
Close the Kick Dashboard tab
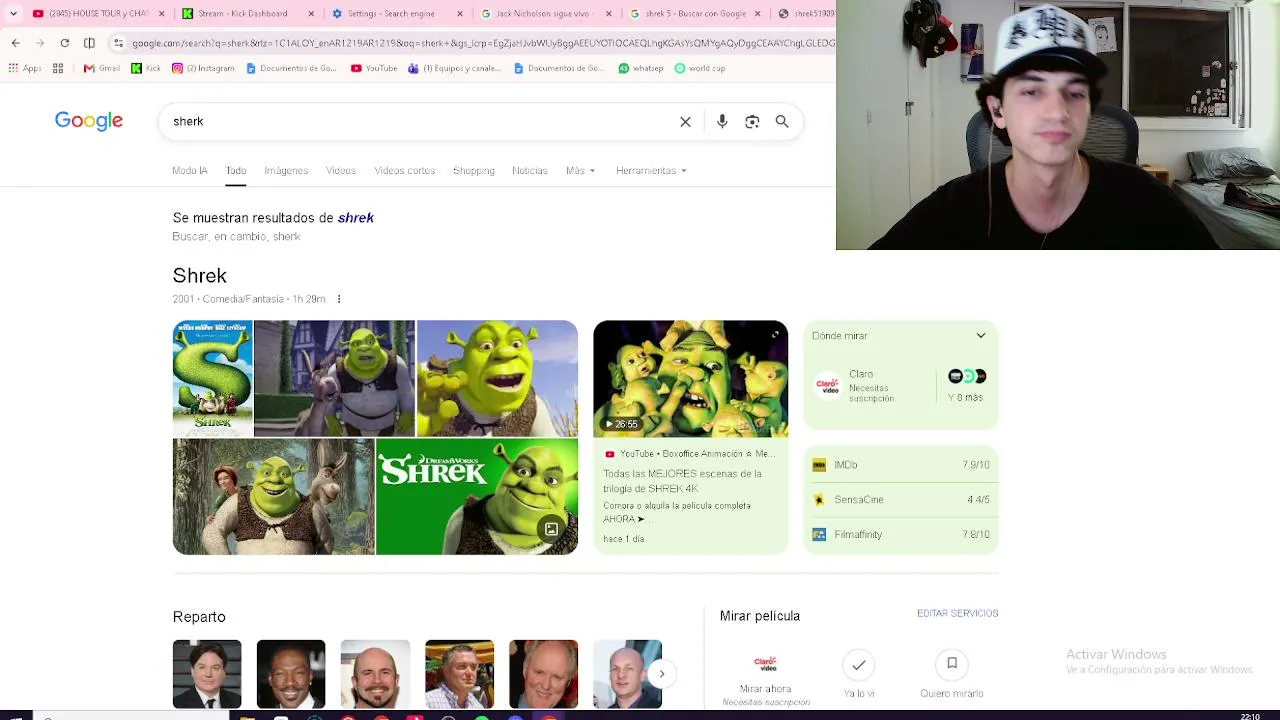pyautogui.click(x=311, y=14)
